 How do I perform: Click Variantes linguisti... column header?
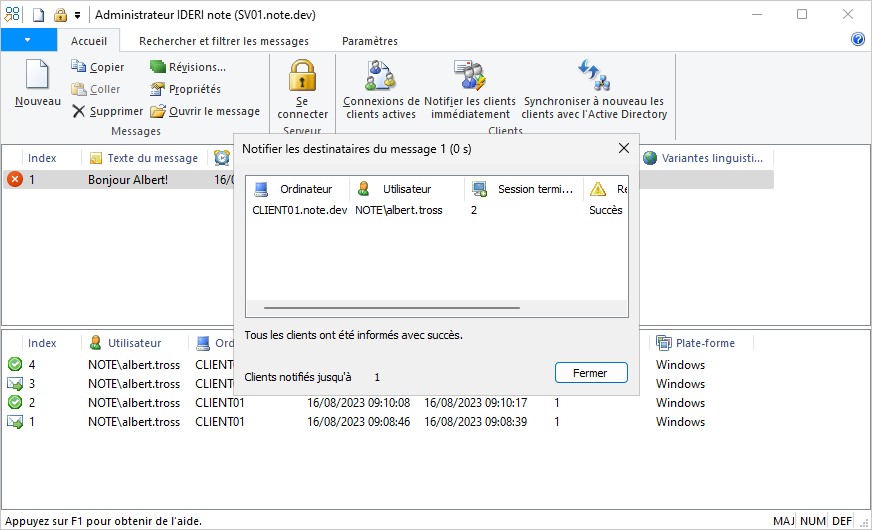[706, 158]
